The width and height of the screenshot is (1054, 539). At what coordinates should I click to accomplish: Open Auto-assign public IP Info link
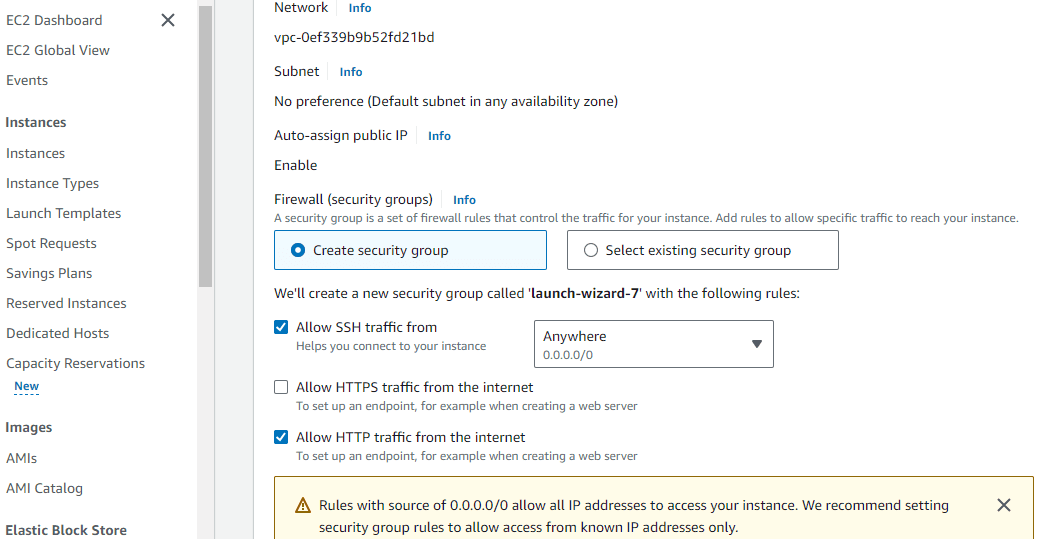pyautogui.click(x=439, y=136)
